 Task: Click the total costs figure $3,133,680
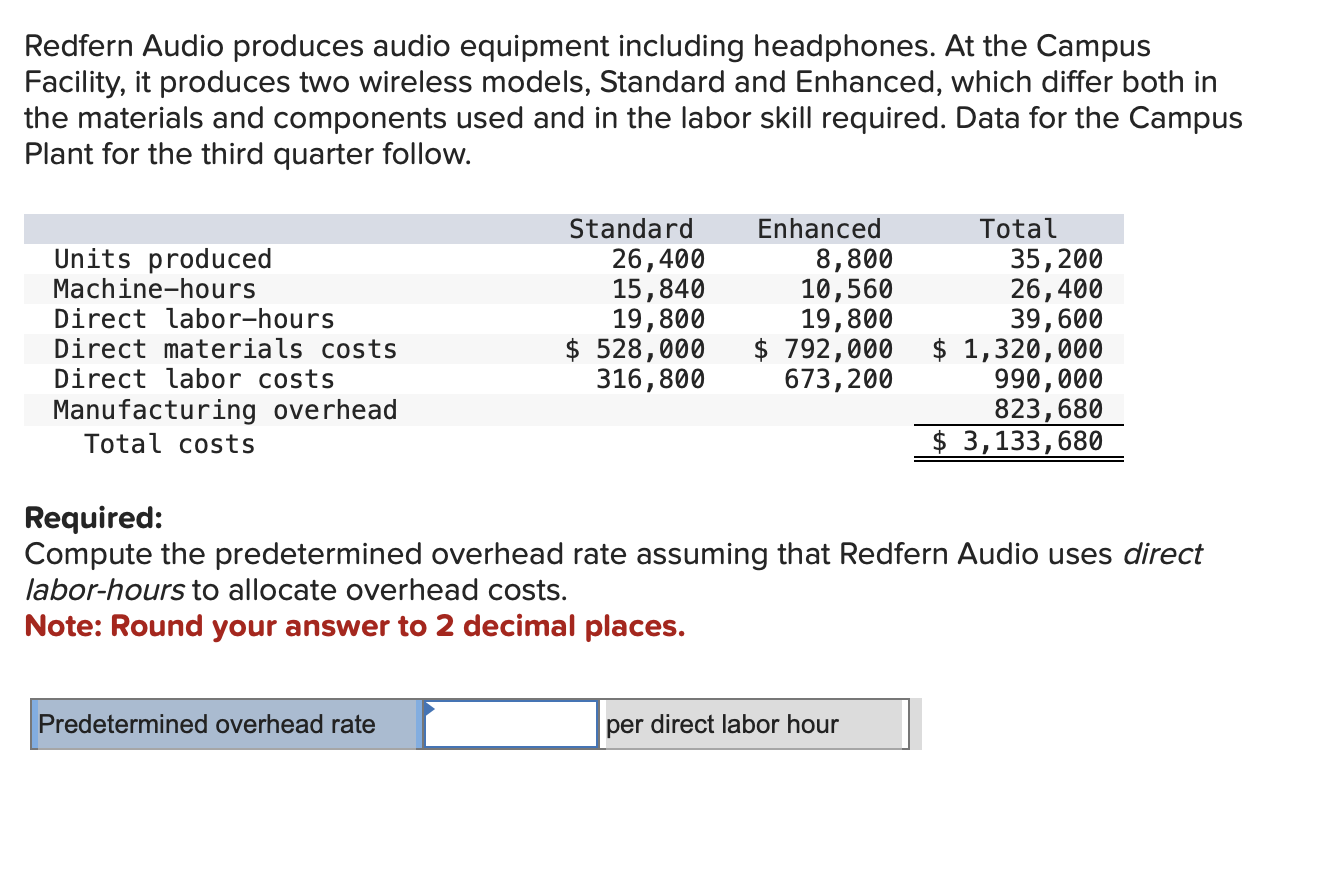(1018, 441)
